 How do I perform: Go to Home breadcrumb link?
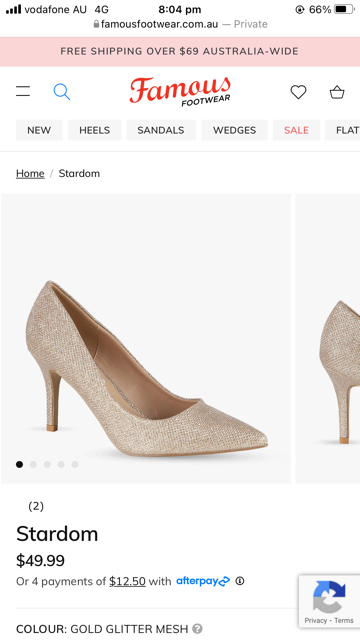[x=30, y=173]
